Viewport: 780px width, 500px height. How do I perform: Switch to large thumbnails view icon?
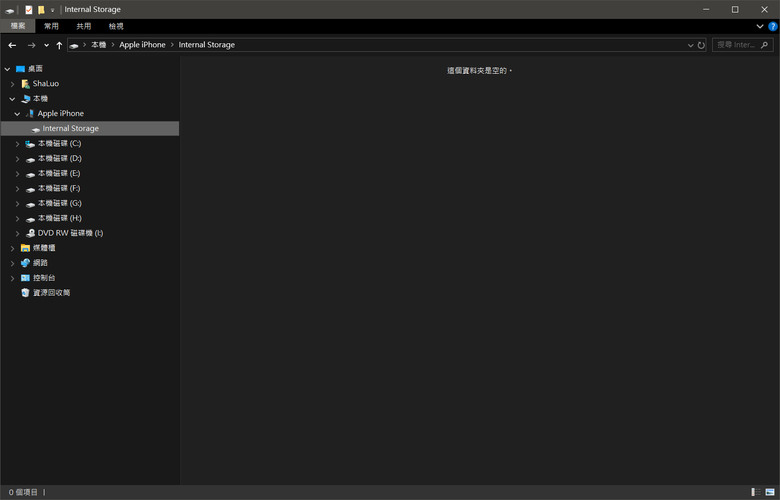770,492
